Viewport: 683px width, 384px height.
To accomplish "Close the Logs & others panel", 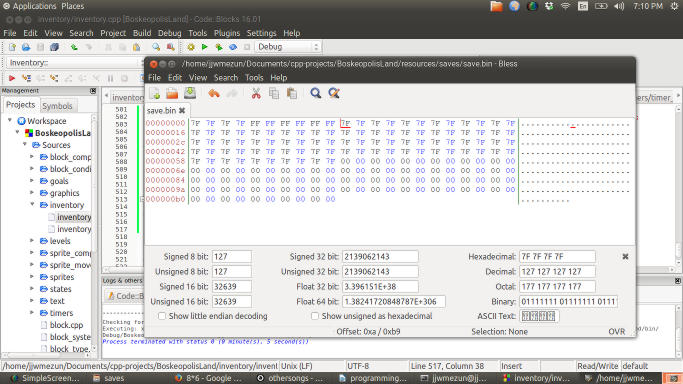I will click(678, 281).
